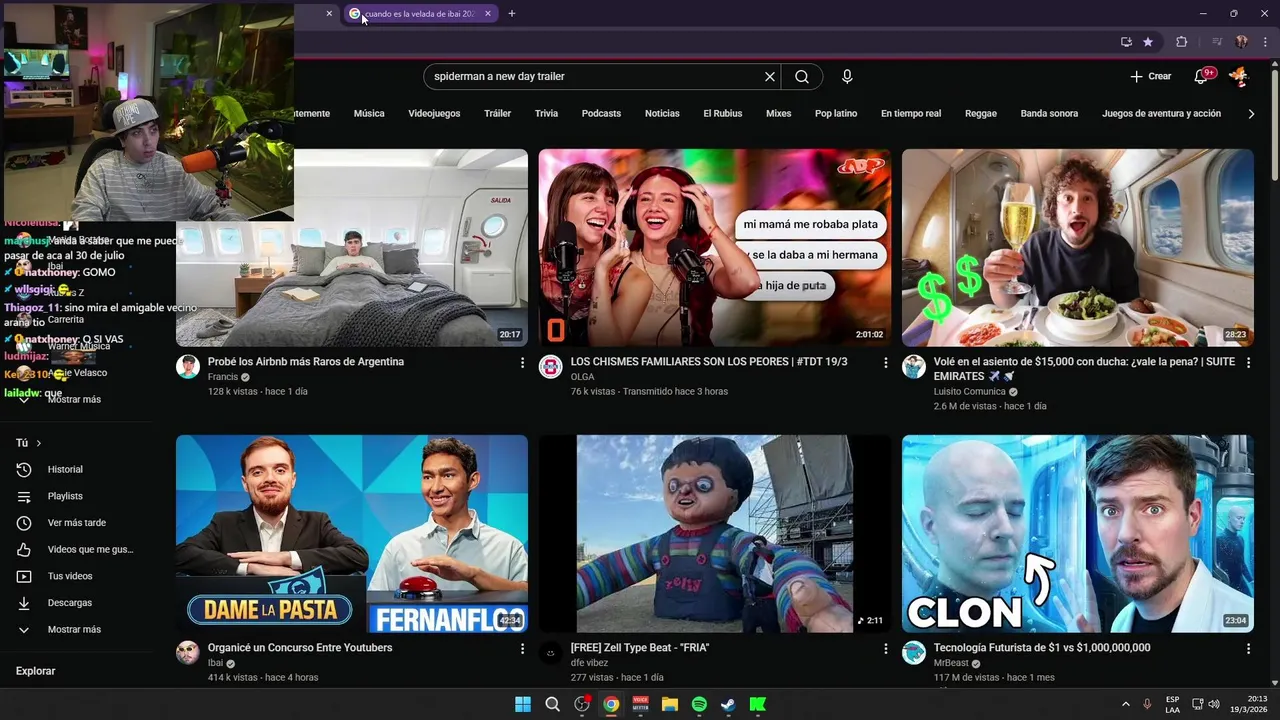Open the YouTube account avatar menu

pos(1238,76)
